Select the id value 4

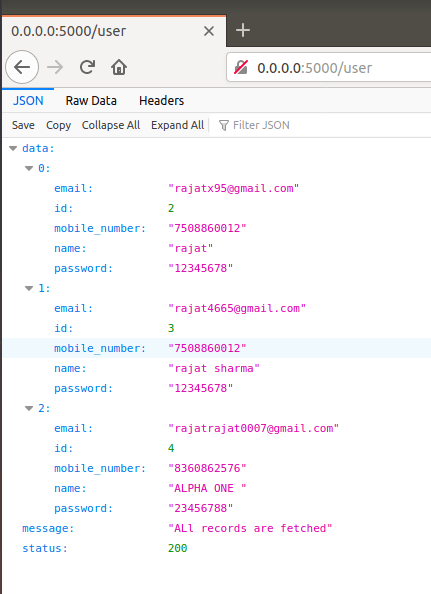(171, 448)
